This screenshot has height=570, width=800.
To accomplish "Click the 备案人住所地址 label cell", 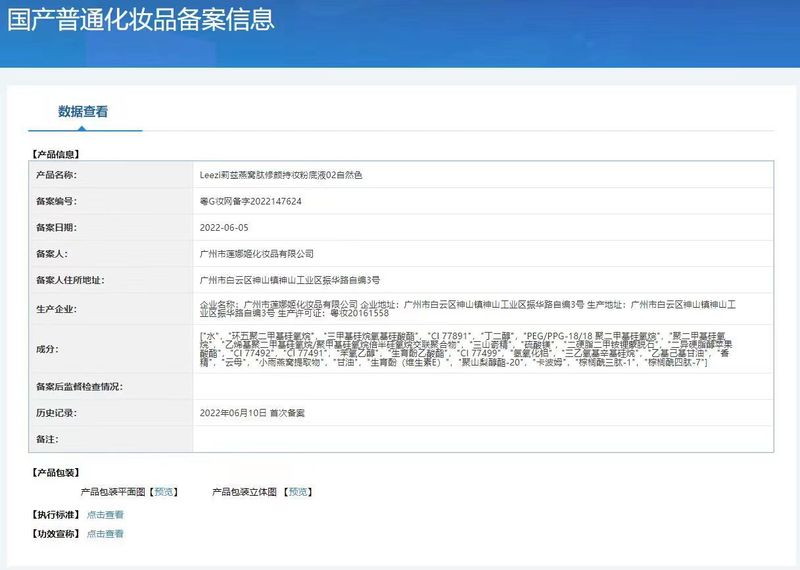I will point(111,280).
